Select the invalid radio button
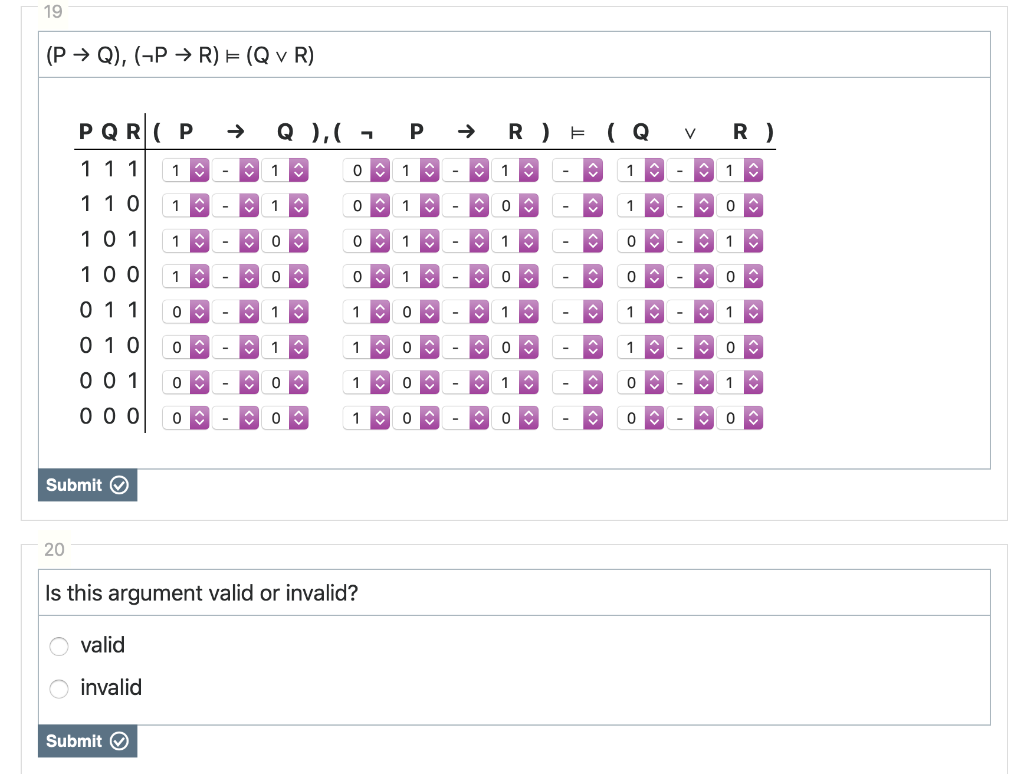This screenshot has height=774, width=1024. coord(58,689)
